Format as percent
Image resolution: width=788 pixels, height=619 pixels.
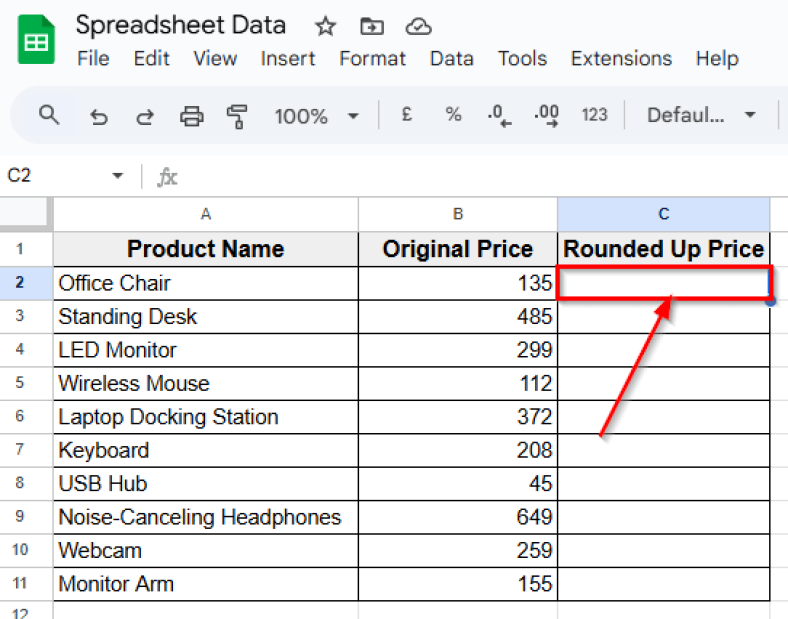(453, 115)
